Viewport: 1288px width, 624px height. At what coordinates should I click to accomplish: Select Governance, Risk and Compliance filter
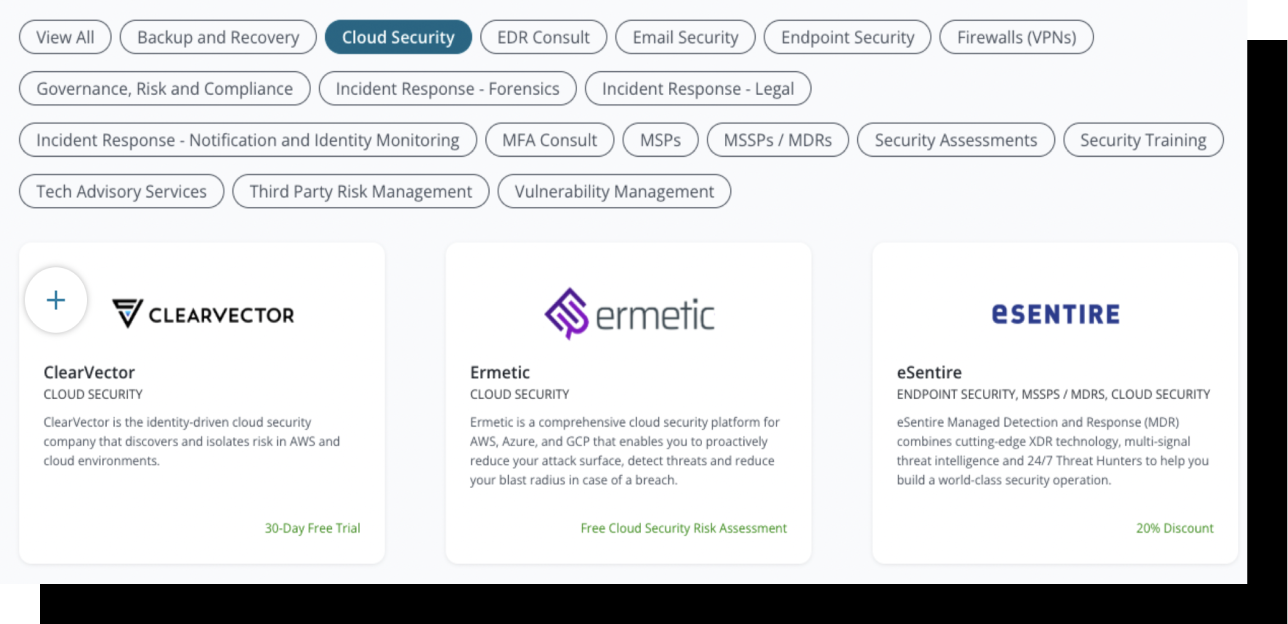165,88
